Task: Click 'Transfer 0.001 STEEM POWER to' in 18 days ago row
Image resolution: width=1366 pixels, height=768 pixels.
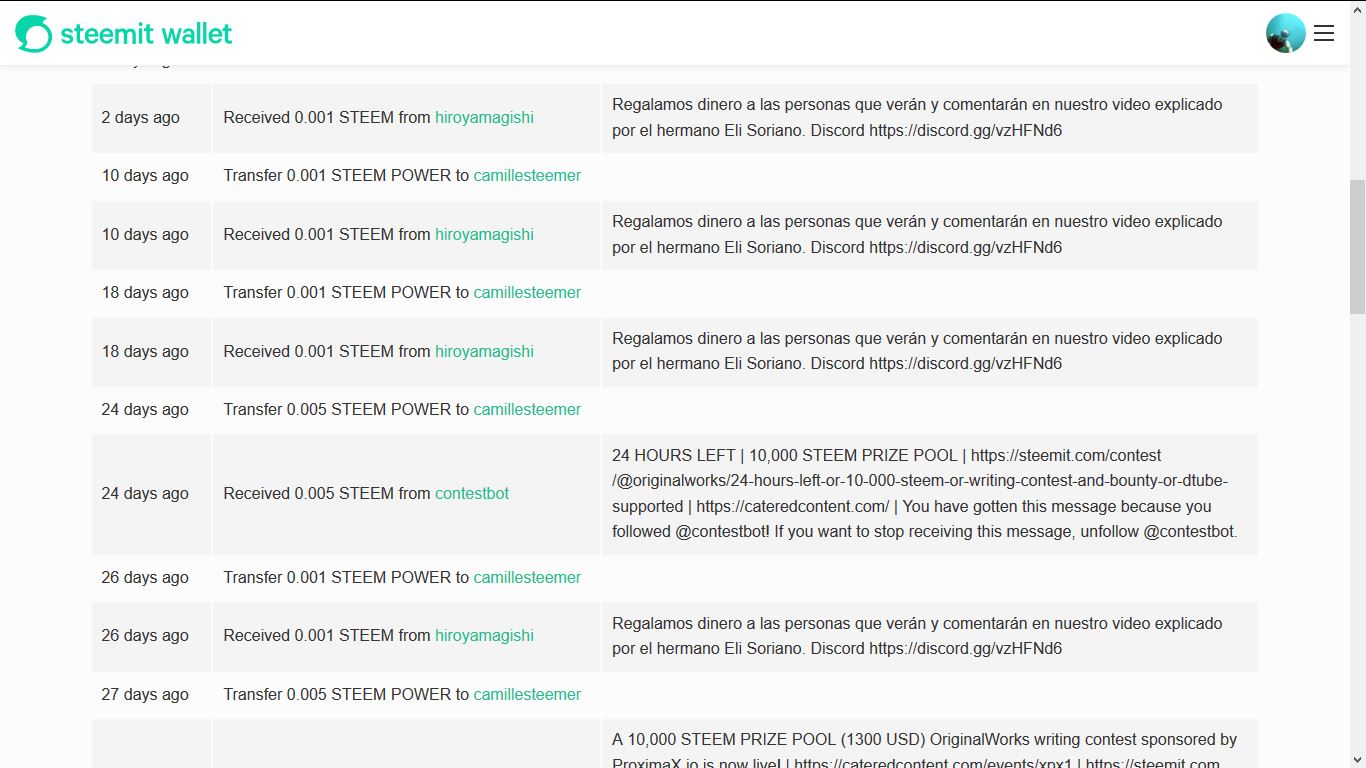Action: click(x=346, y=292)
